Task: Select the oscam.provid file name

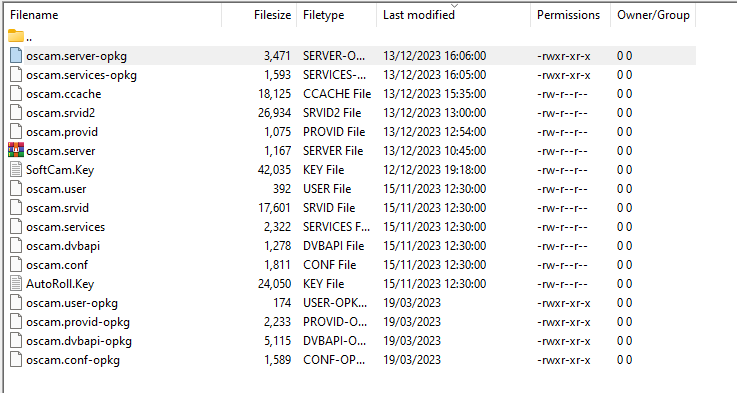Action: (x=62, y=132)
